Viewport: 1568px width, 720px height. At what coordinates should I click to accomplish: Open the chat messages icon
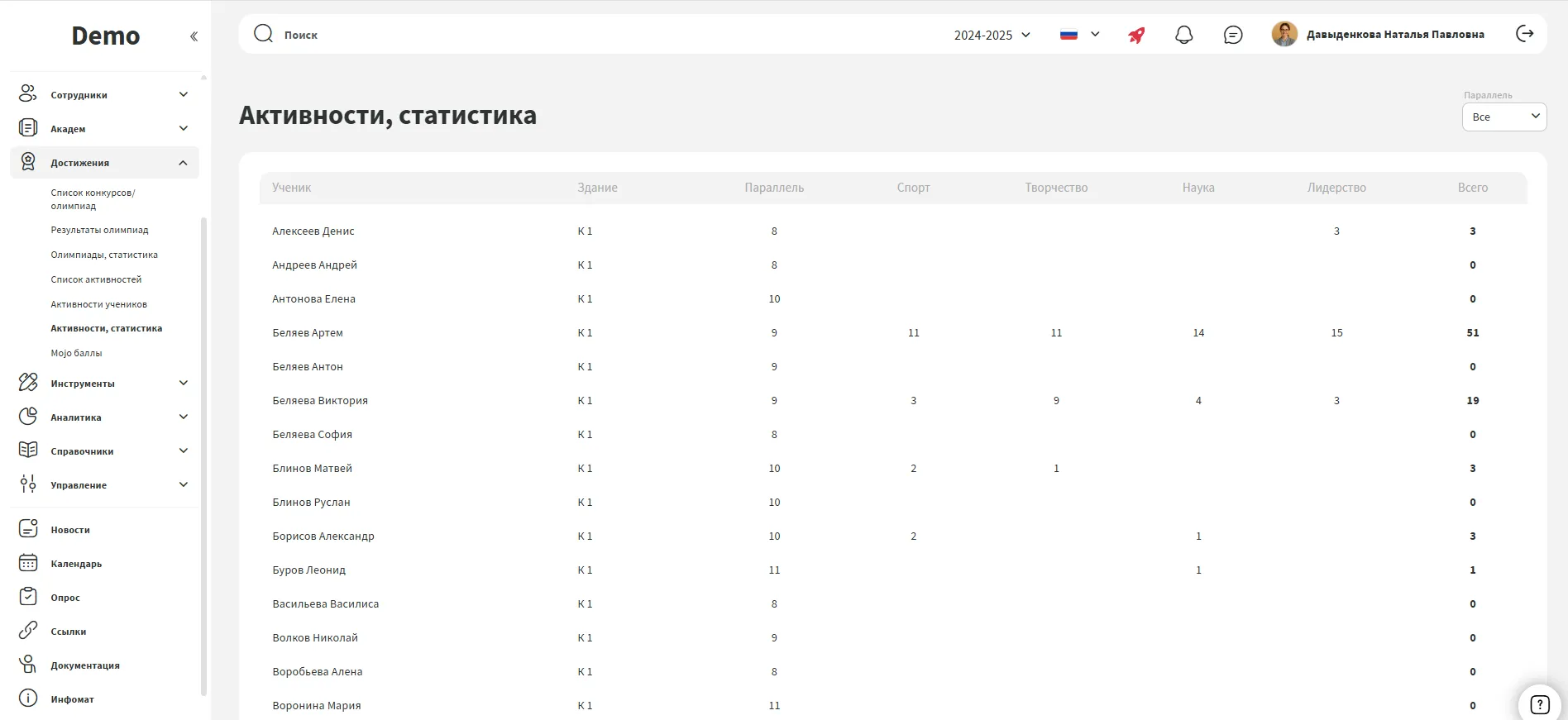tap(1232, 35)
